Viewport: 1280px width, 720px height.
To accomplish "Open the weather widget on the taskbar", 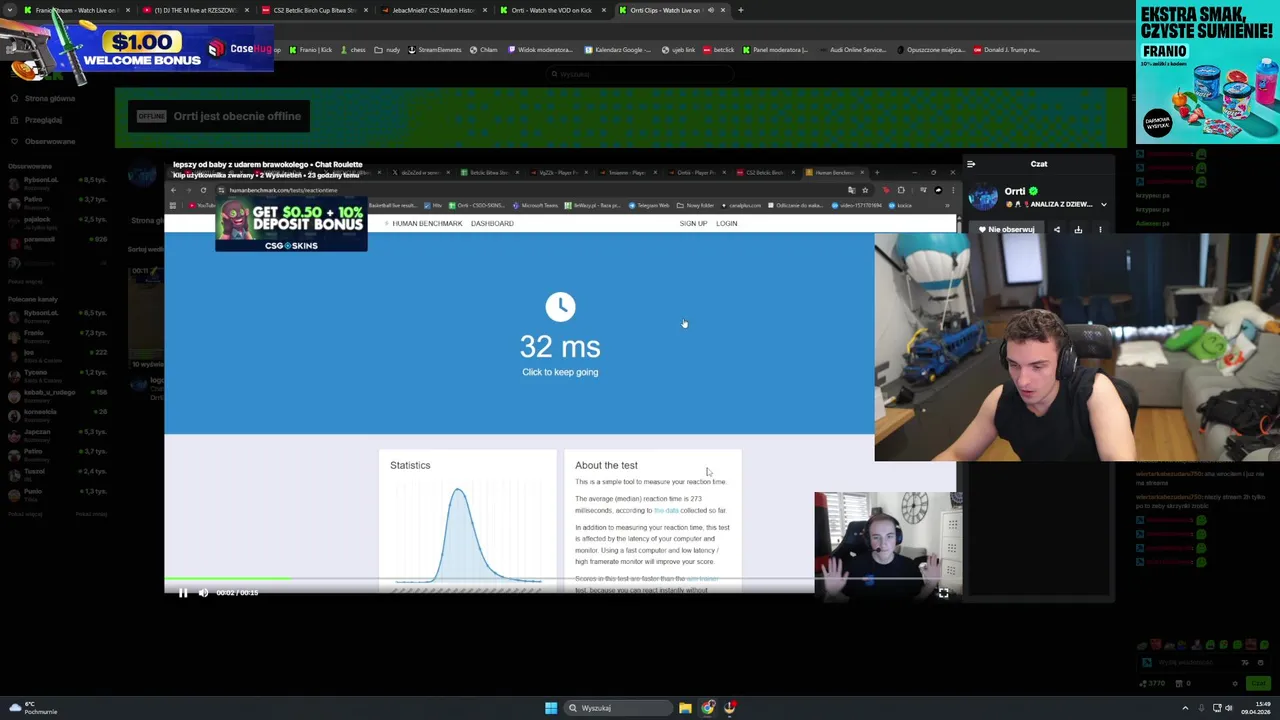I will pos(33,708).
